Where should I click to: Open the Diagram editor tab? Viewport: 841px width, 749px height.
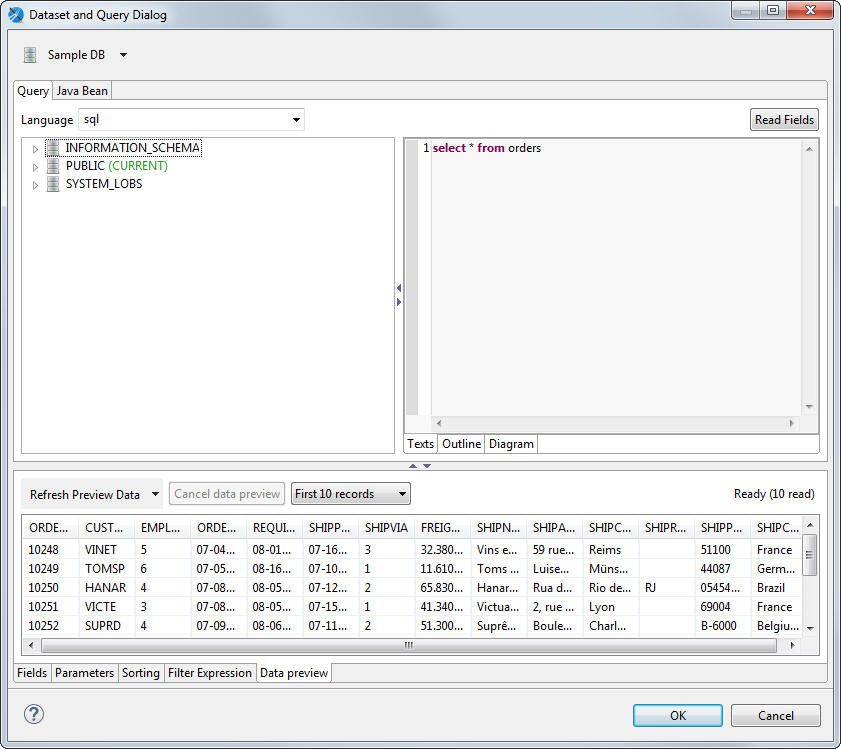[x=511, y=444]
